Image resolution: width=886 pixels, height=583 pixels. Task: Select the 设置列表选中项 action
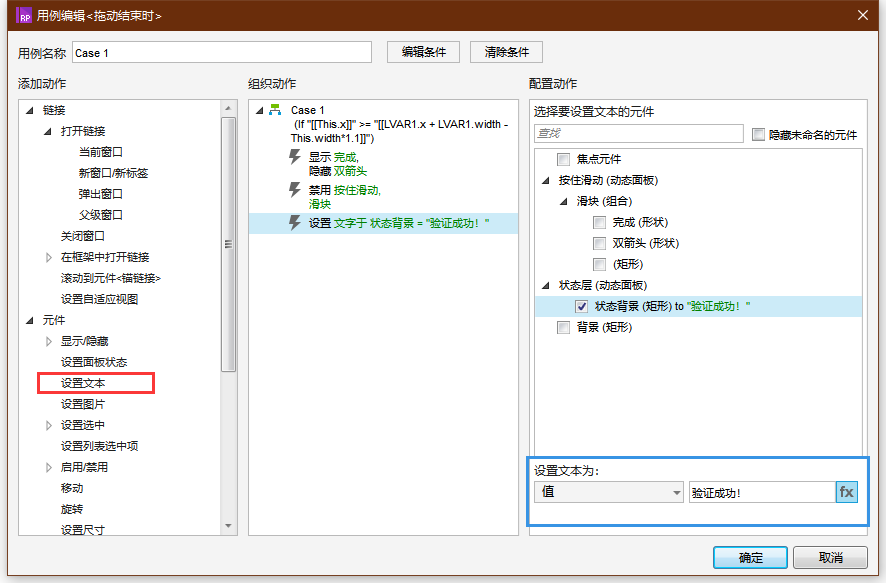pos(99,446)
